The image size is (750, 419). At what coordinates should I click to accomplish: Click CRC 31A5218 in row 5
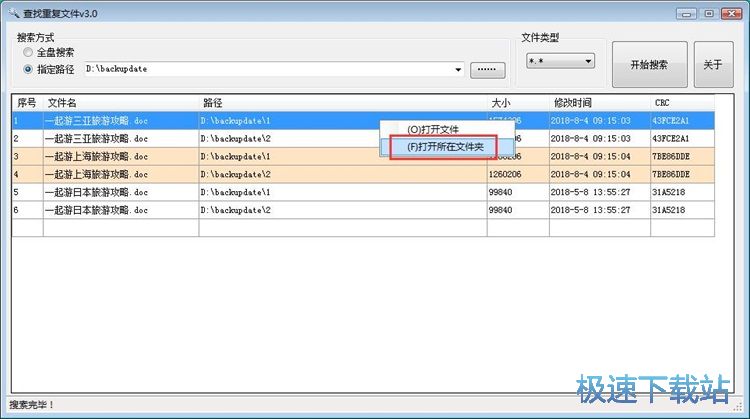tap(669, 192)
